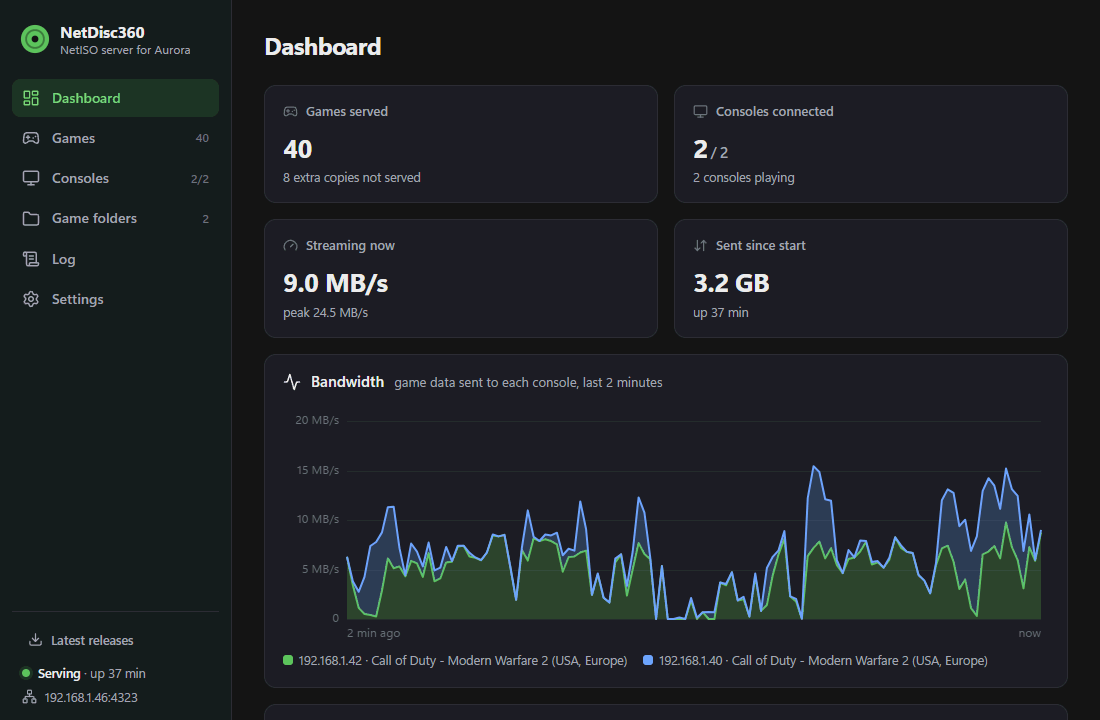The image size is (1100, 720).
Task: Click the Sent since start card
Action: coord(871,279)
